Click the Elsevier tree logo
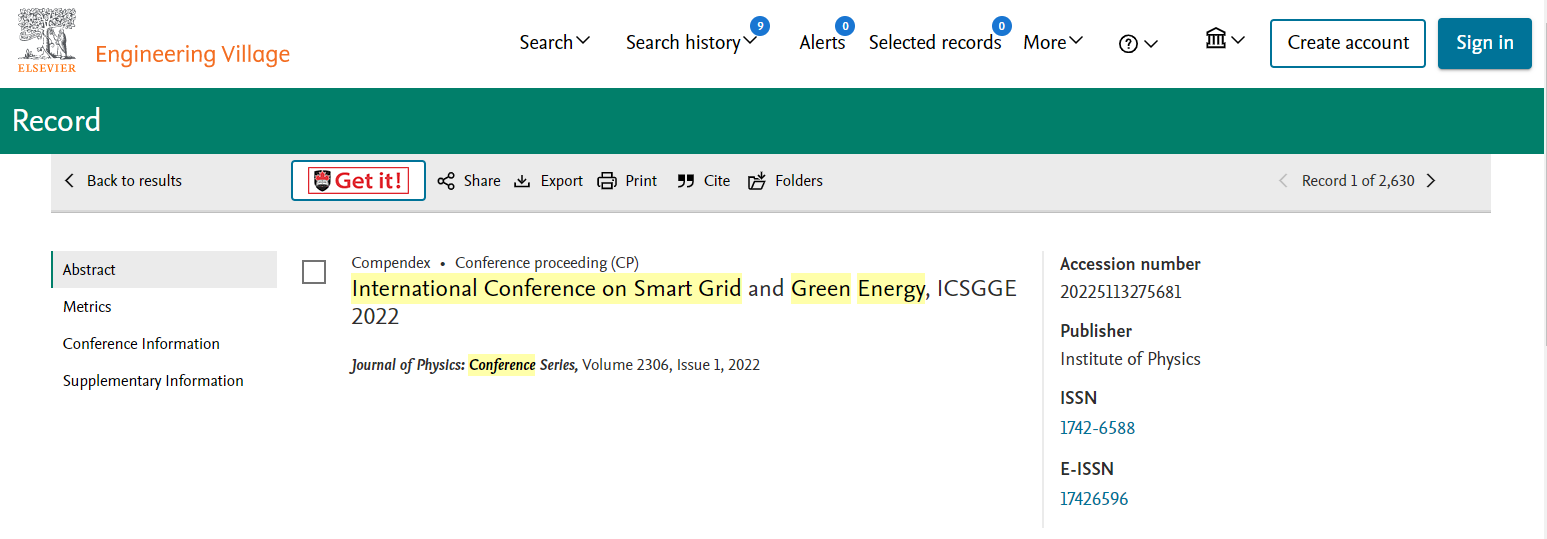 coord(47,41)
